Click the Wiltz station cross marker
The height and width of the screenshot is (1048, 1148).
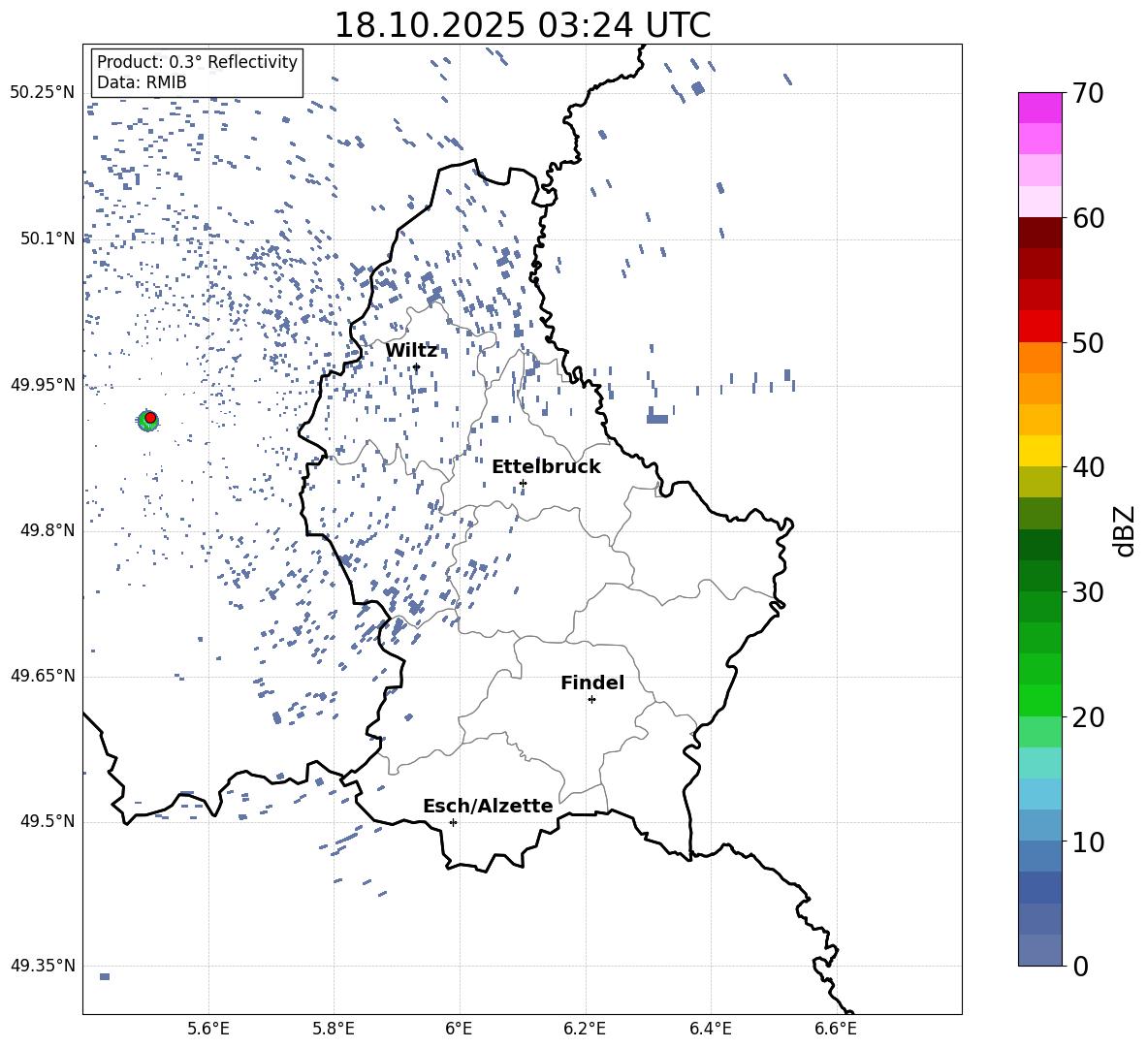click(x=417, y=367)
